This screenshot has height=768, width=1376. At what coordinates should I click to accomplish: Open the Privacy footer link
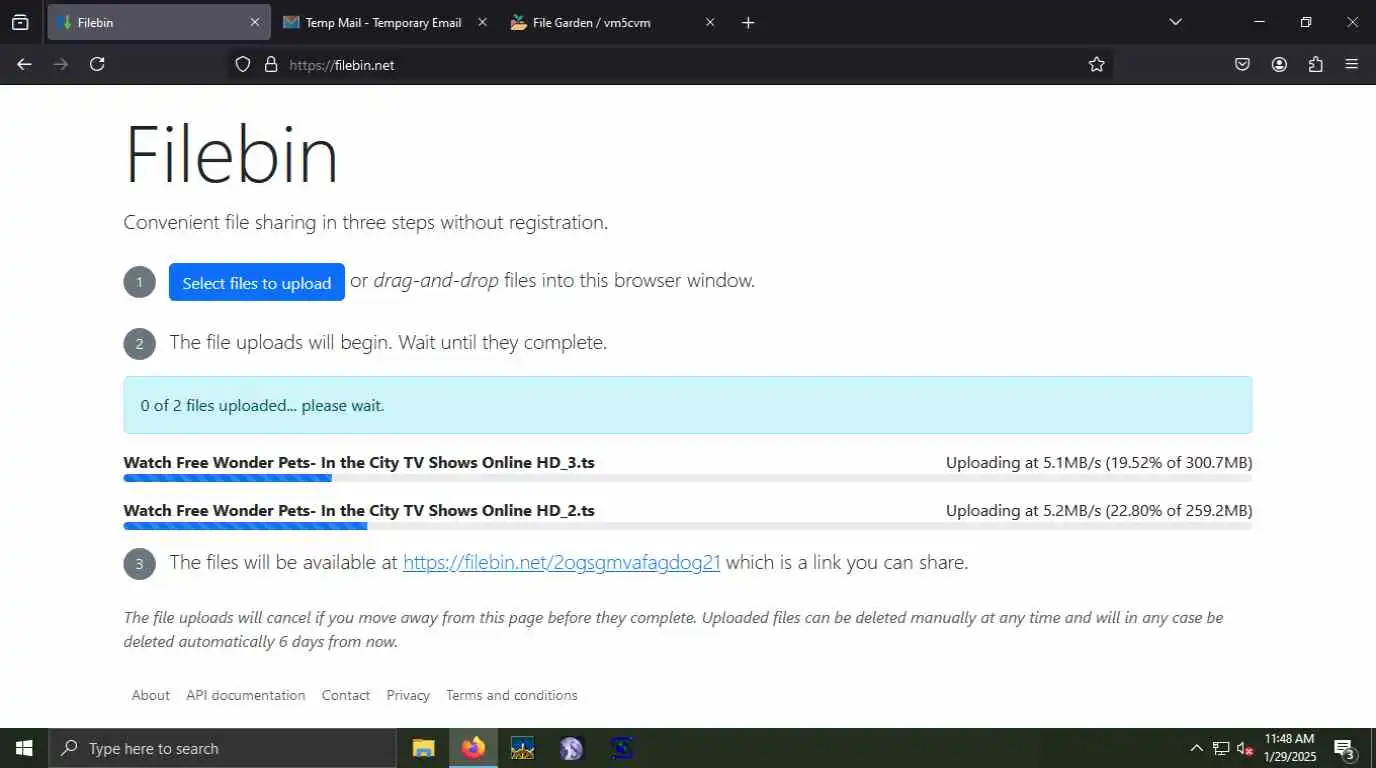coord(408,695)
